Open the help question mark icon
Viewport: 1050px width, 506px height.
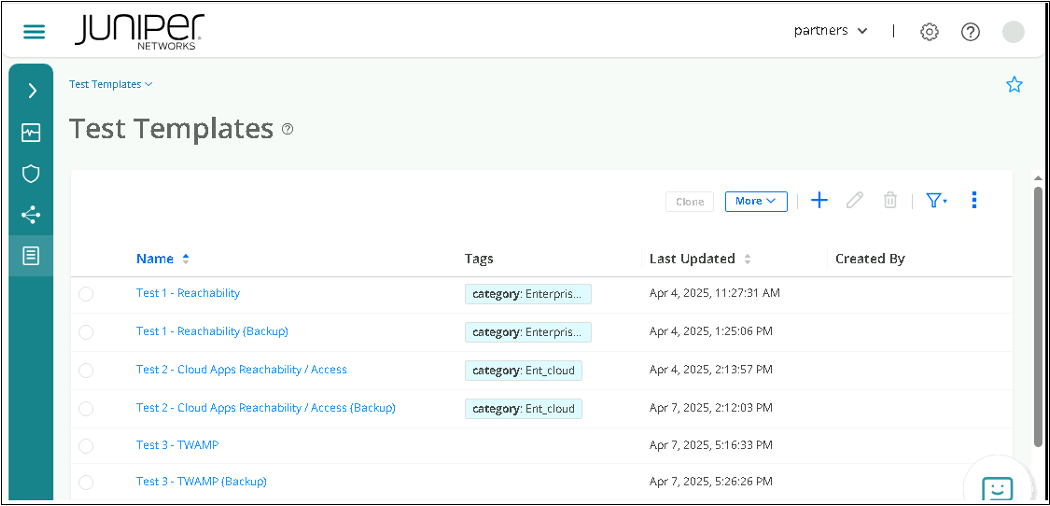(970, 31)
